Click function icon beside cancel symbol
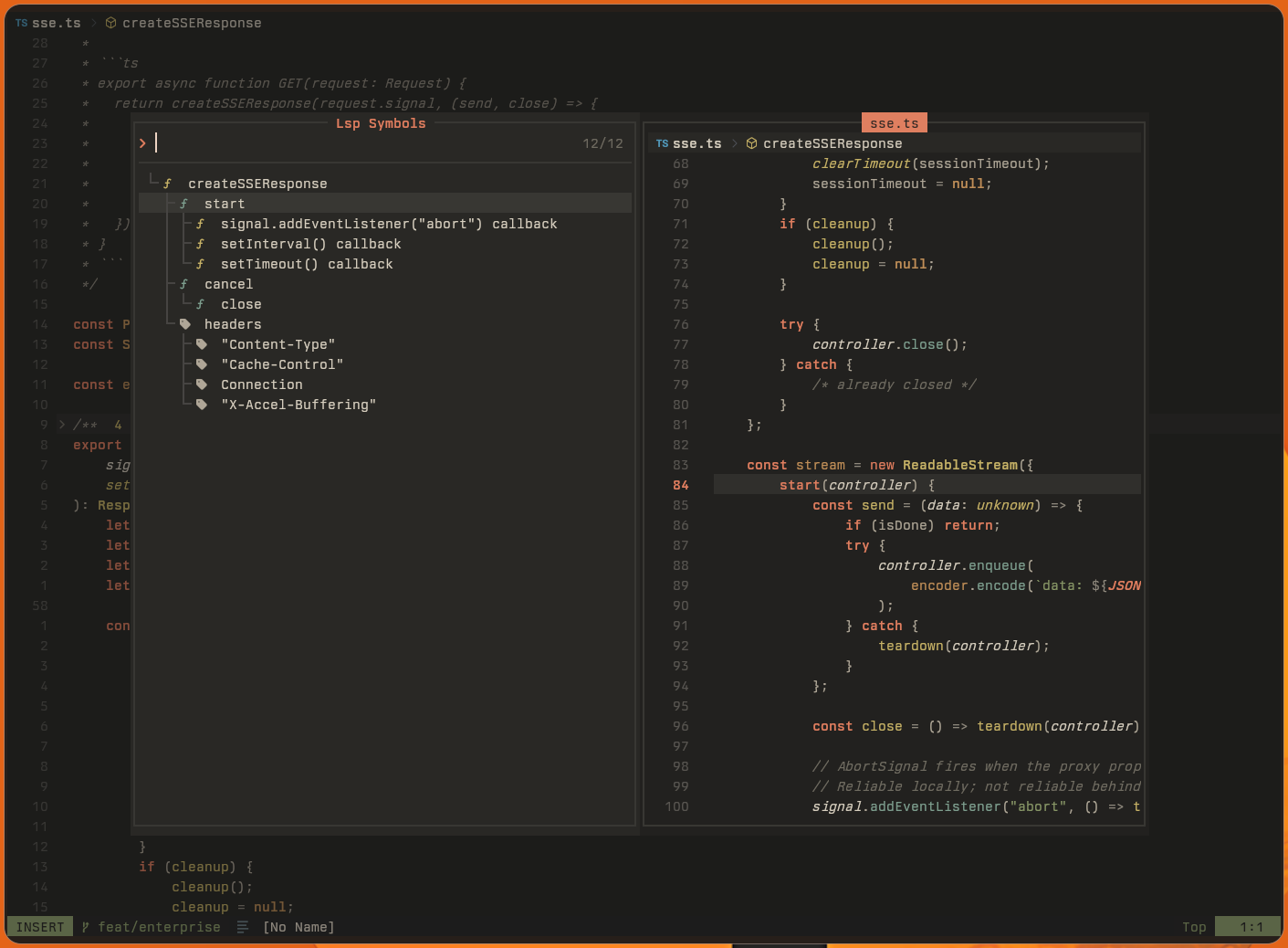1288x948 pixels. (x=183, y=284)
